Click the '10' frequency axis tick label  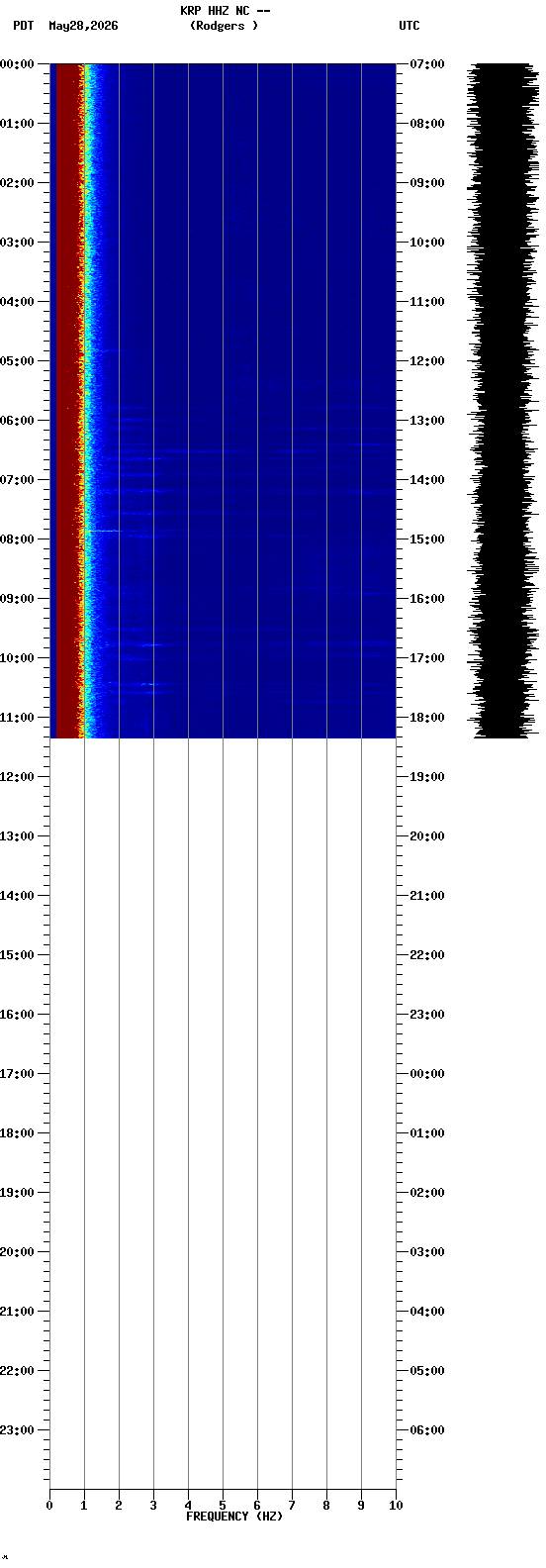396,1506
